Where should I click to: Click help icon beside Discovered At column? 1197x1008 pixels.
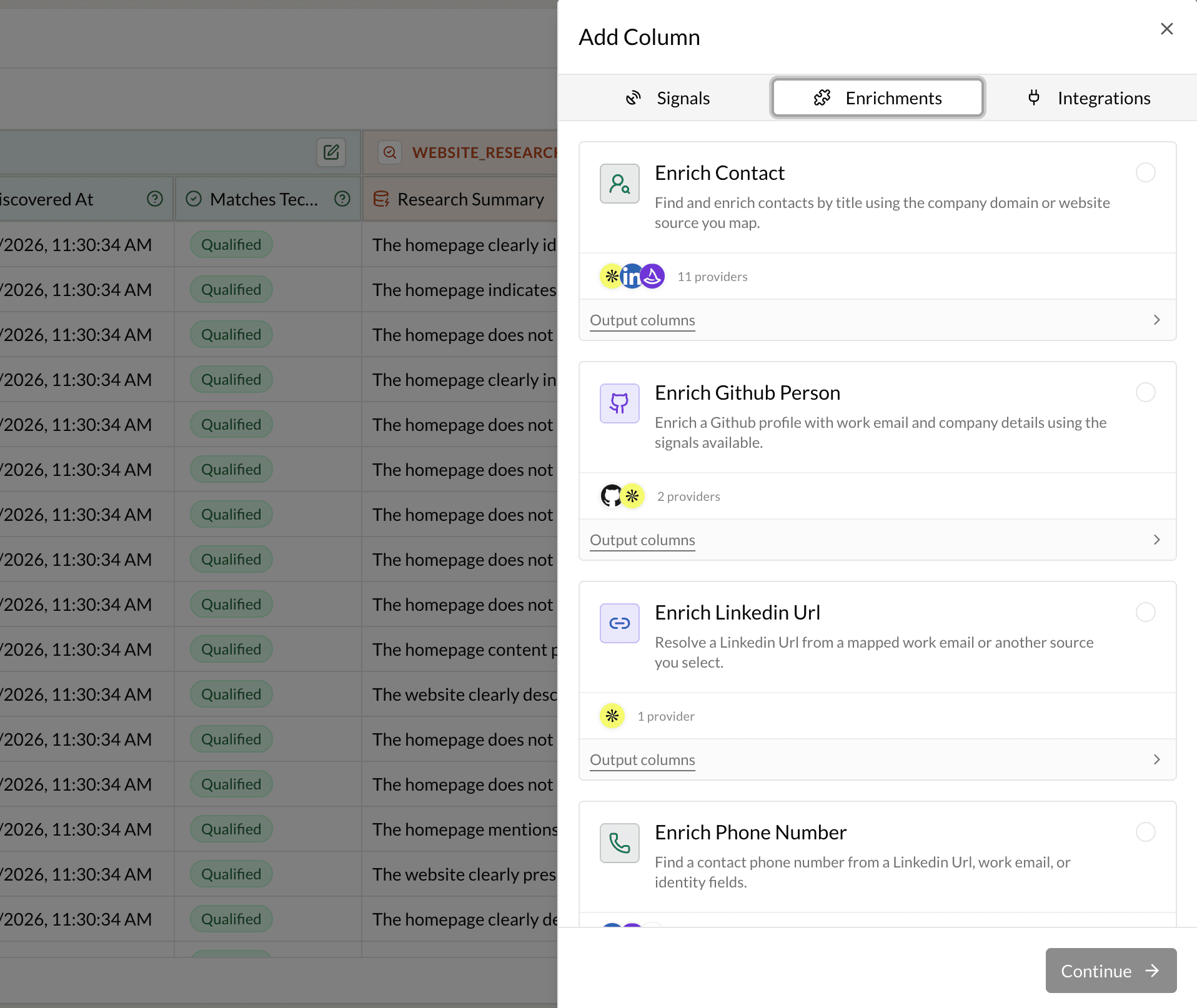click(154, 199)
